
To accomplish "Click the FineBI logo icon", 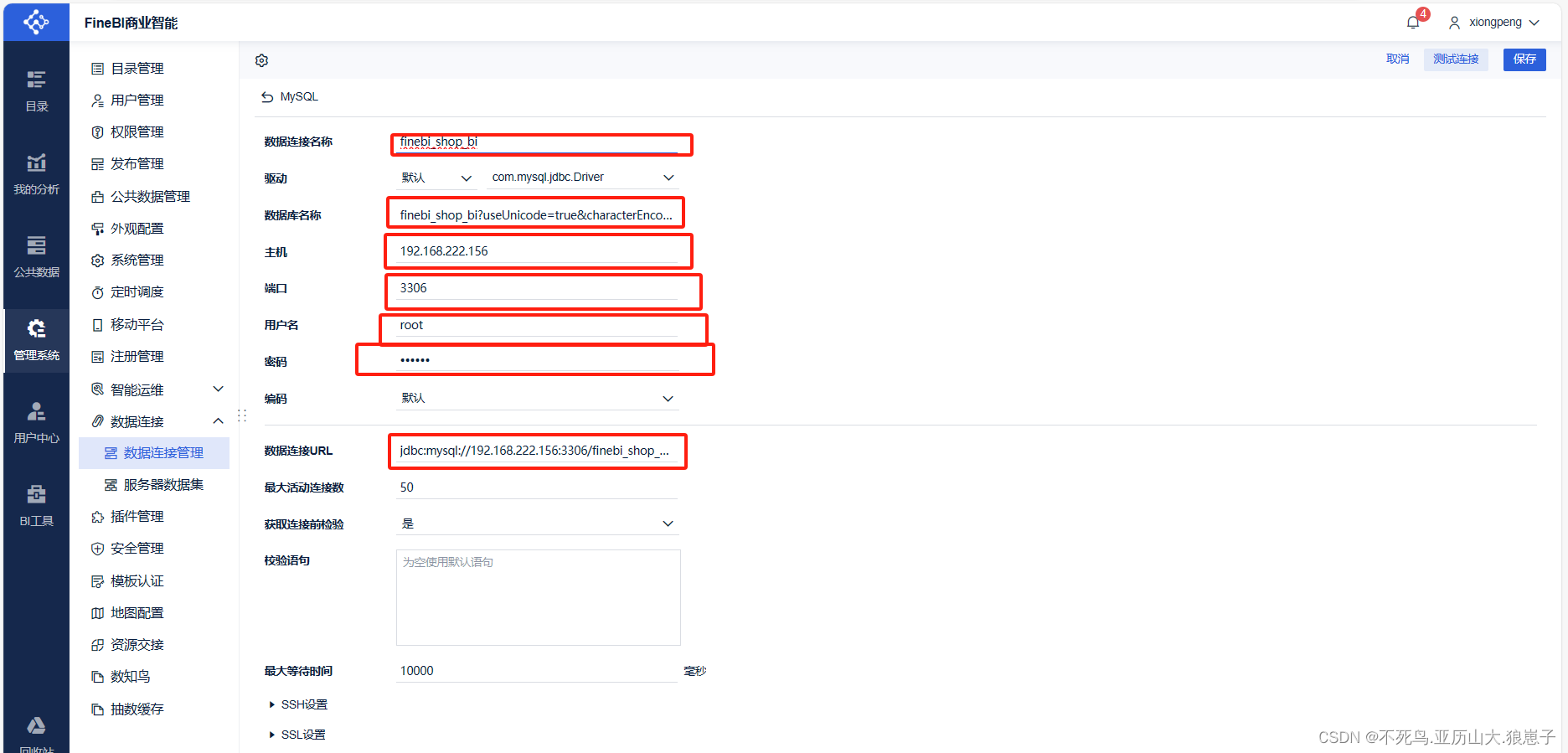I will pos(36,22).
